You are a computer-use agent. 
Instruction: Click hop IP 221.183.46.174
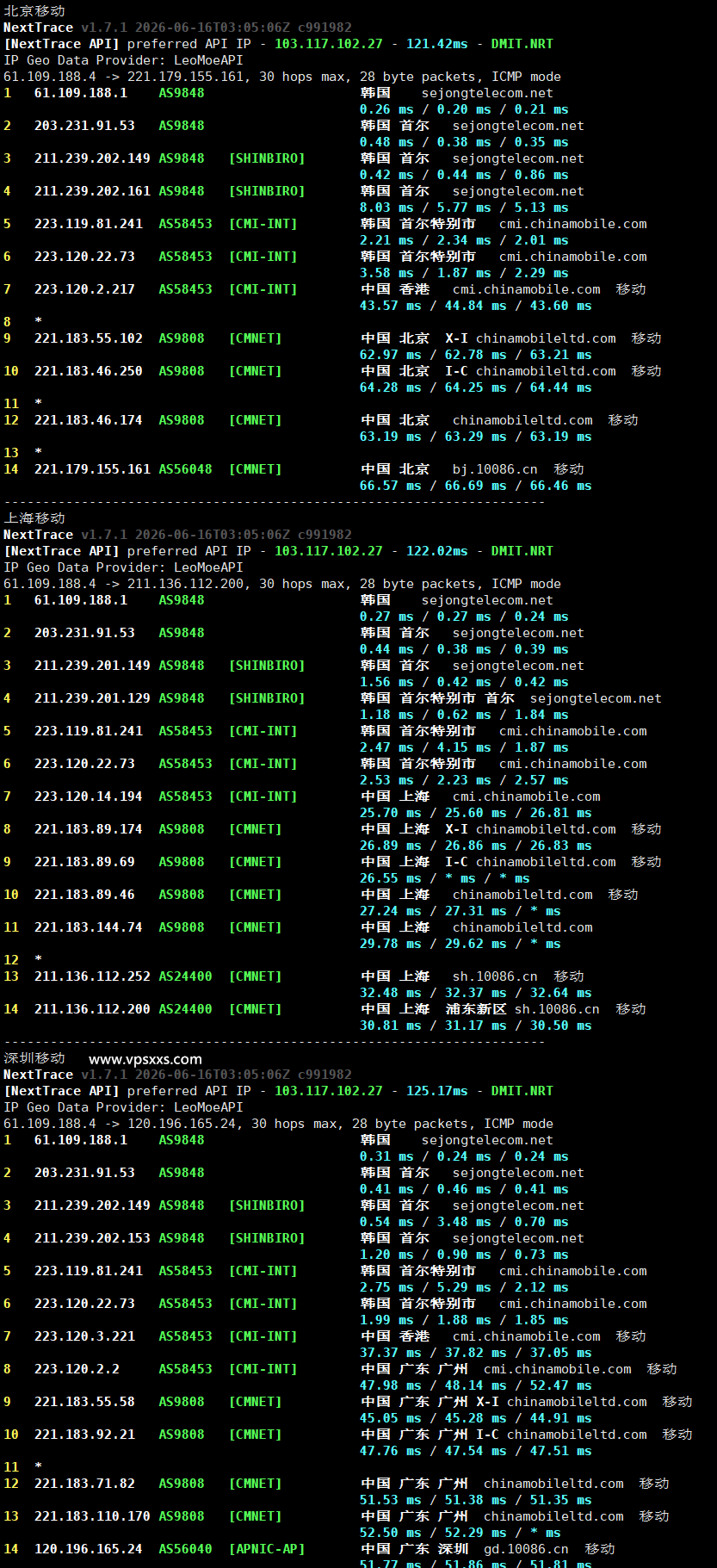click(89, 420)
